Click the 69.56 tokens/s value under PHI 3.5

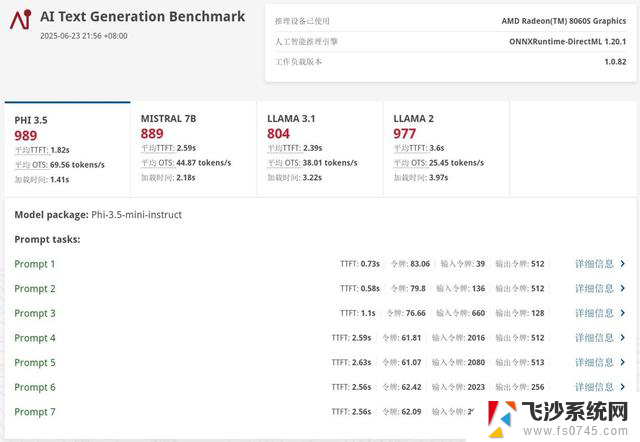[77, 165]
